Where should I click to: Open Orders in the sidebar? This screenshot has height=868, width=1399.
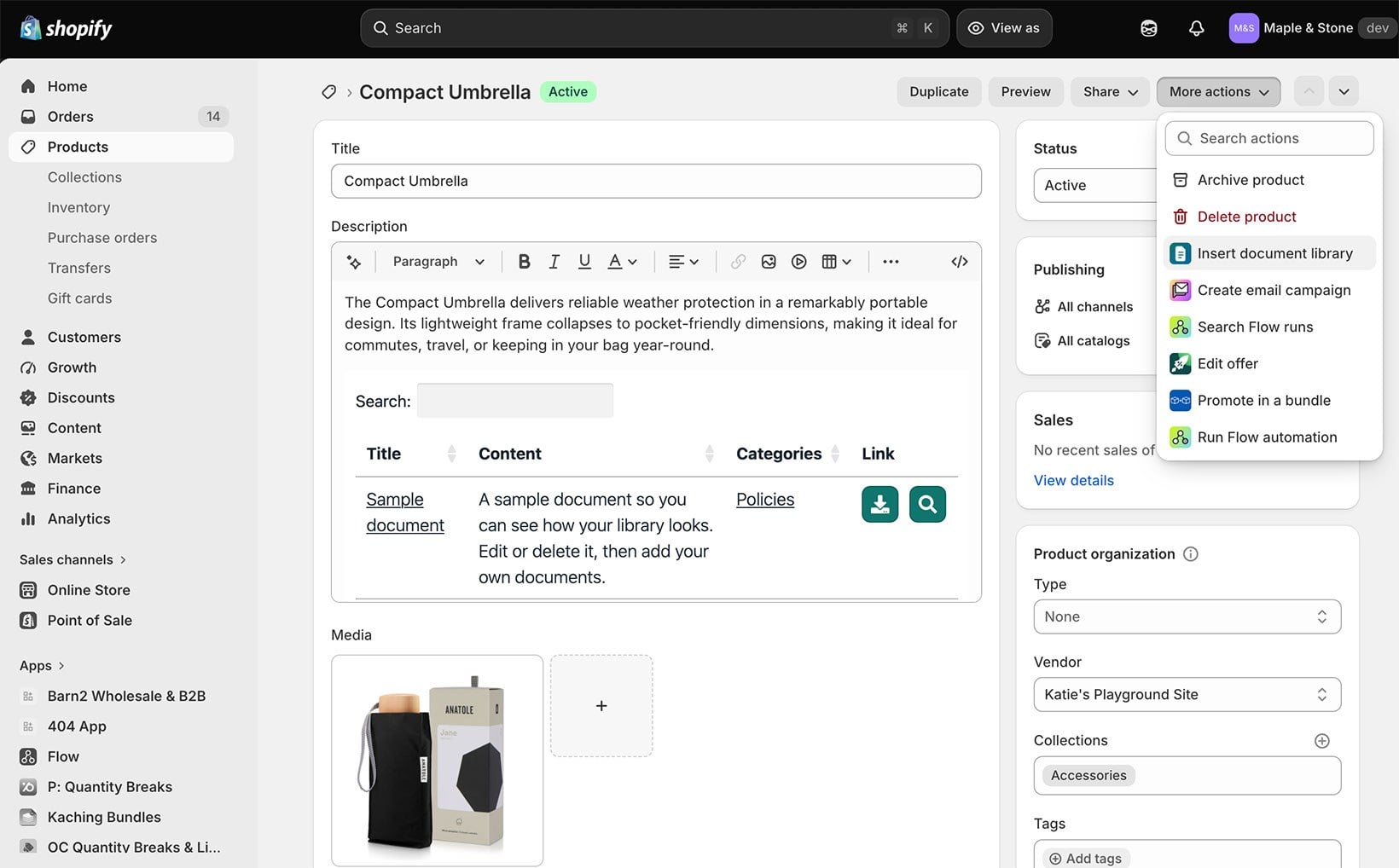tap(121, 117)
